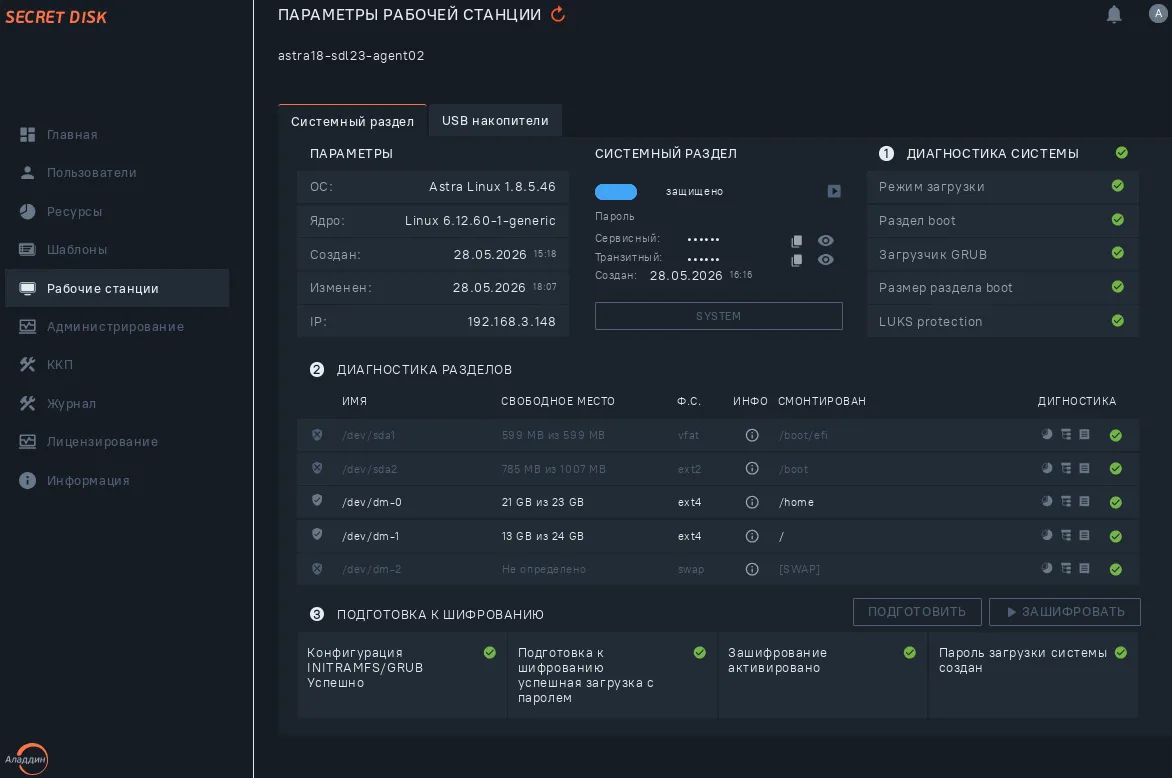Click the LUKS protection status check
The width and height of the screenshot is (1172, 778).
coord(1117,321)
